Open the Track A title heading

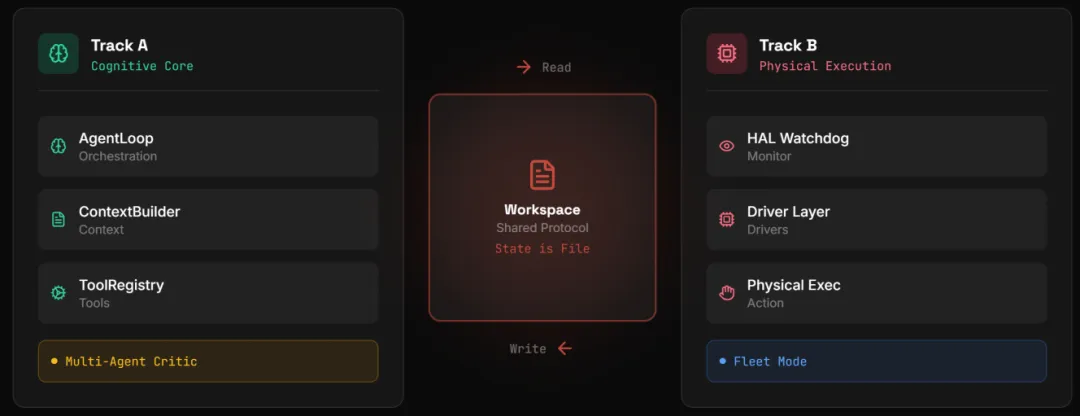119,45
